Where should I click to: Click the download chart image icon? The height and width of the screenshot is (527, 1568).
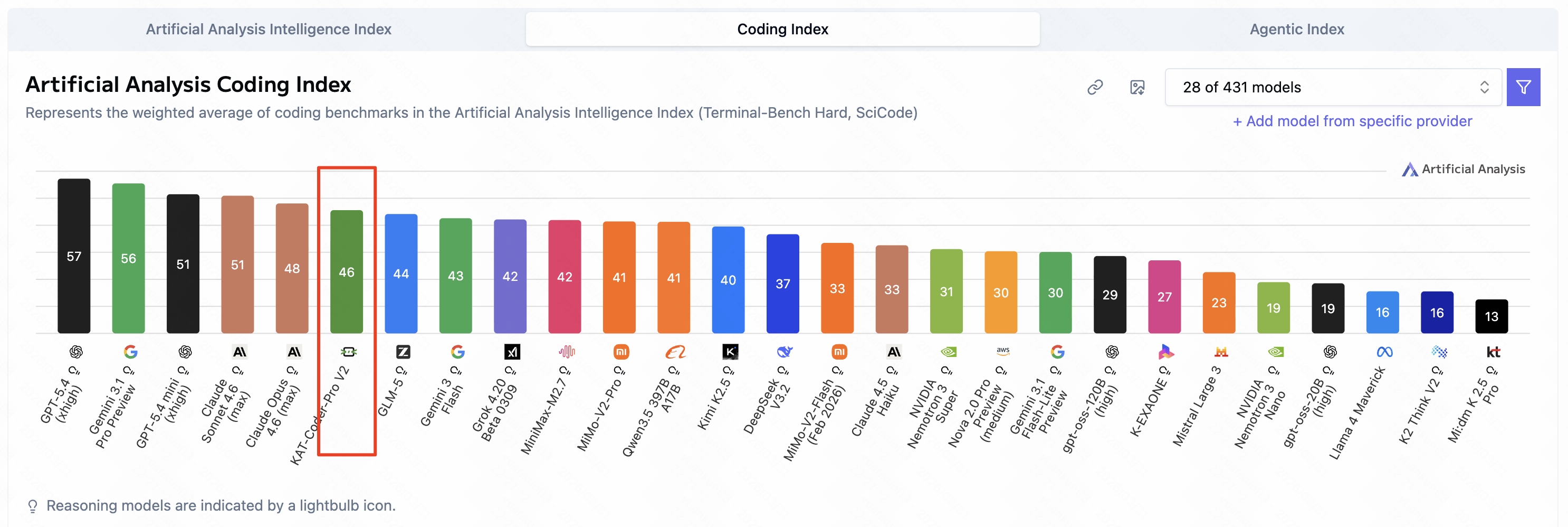point(1136,88)
